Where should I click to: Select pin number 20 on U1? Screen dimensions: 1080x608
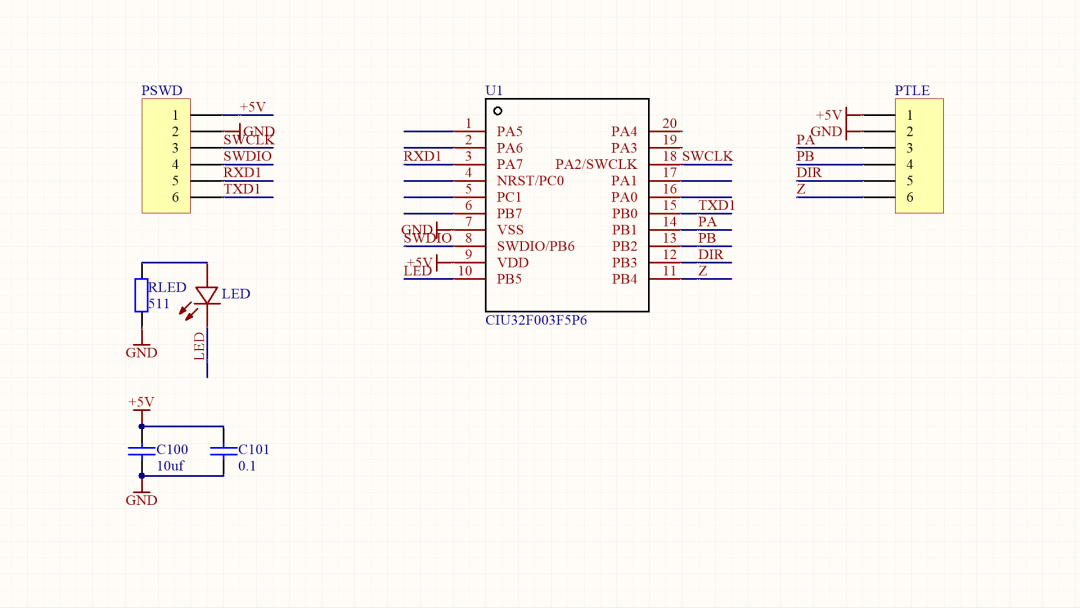[669, 123]
